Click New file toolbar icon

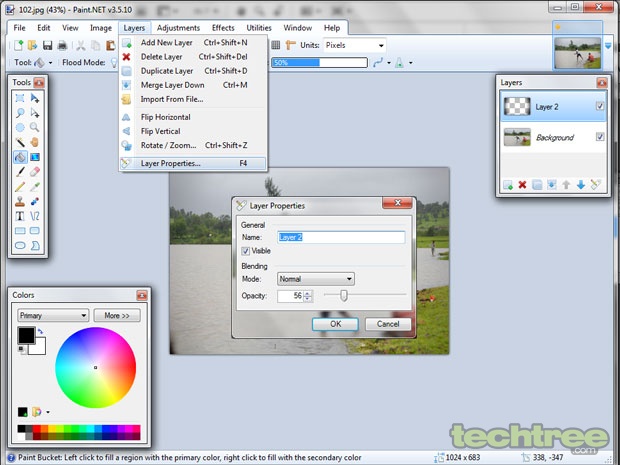coord(18,45)
